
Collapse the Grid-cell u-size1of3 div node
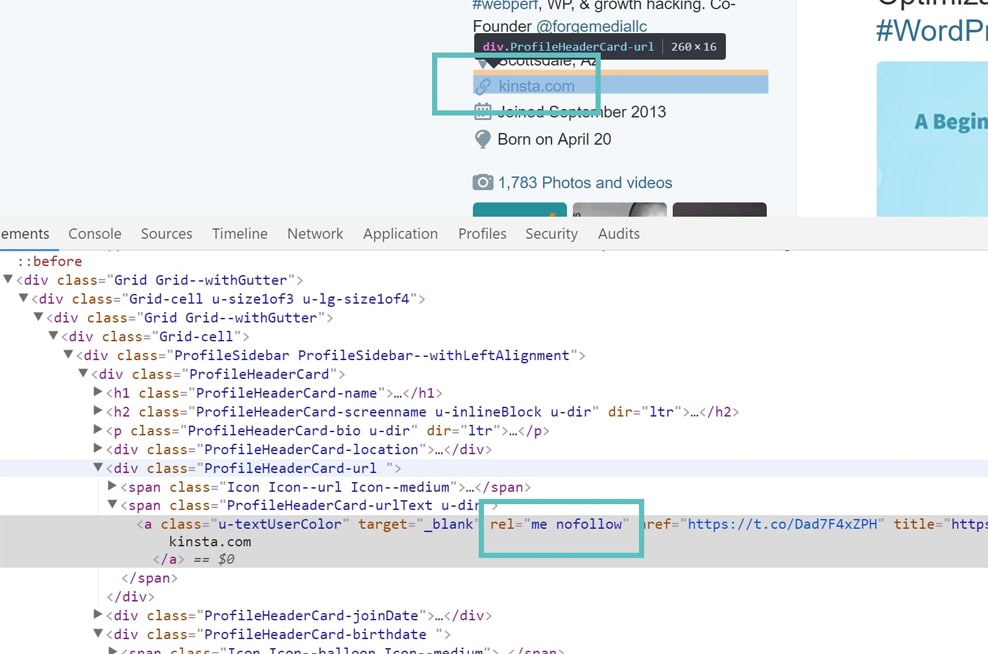click(x=23, y=298)
